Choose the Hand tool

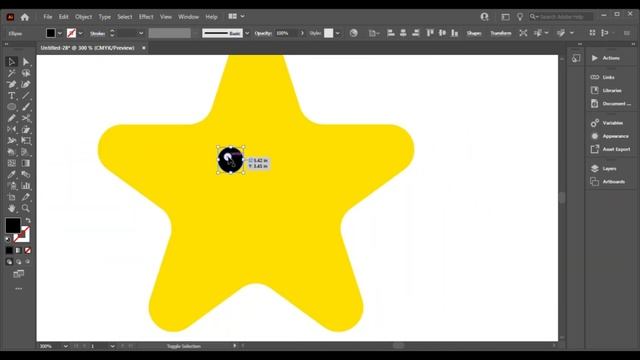click(x=11, y=208)
